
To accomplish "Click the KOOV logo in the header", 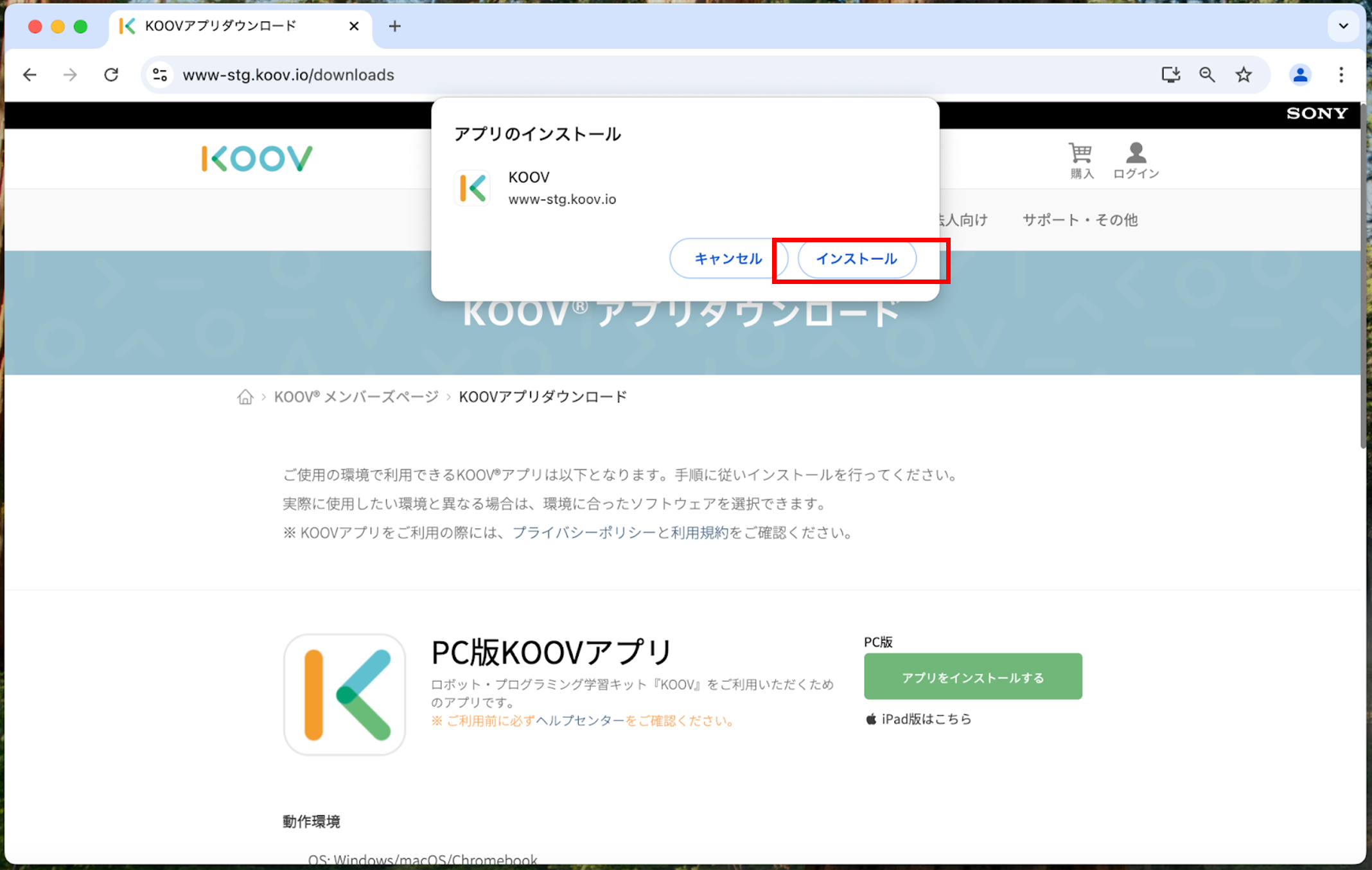I will click(256, 157).
